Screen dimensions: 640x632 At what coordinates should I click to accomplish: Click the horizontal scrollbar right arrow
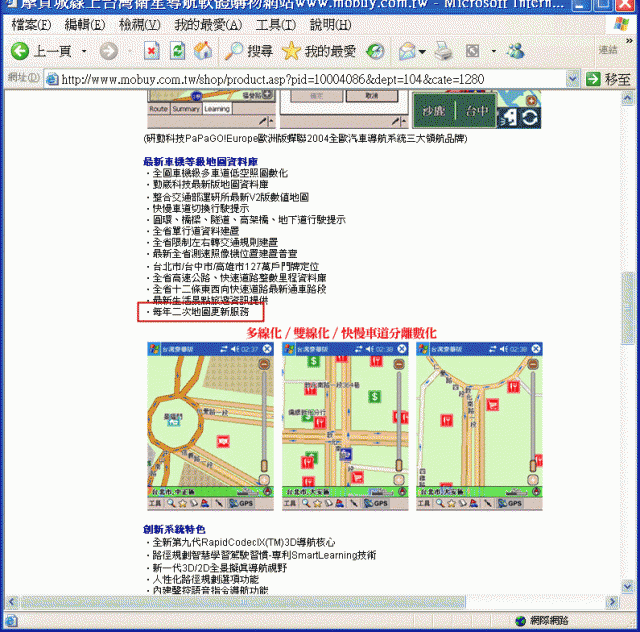(612, 601)
